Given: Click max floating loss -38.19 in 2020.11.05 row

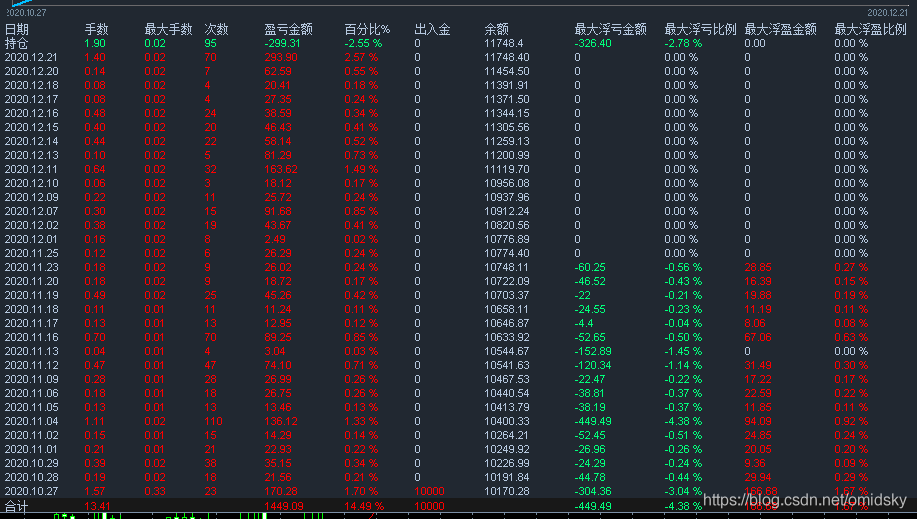Looking at the screenshot, I should click(590, 408).
